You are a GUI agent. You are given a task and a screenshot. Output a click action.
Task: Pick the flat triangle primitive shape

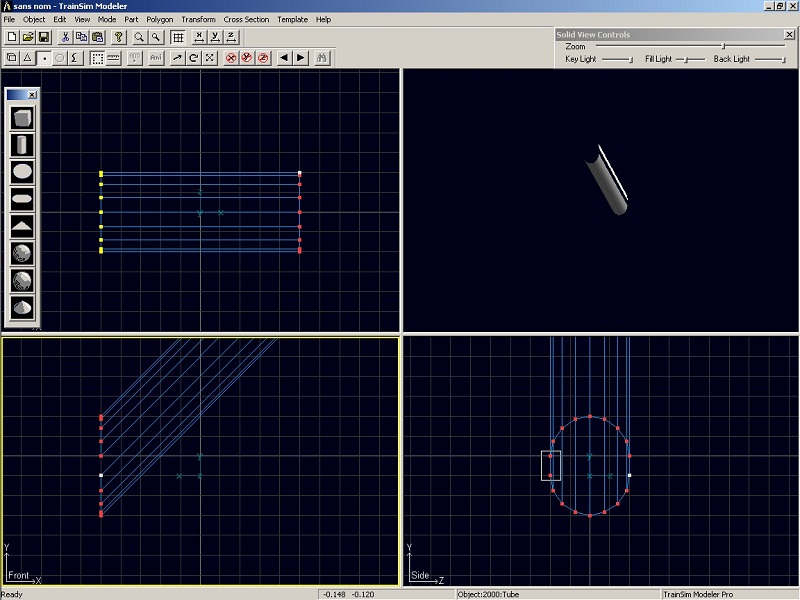click(x=22, y=226)
